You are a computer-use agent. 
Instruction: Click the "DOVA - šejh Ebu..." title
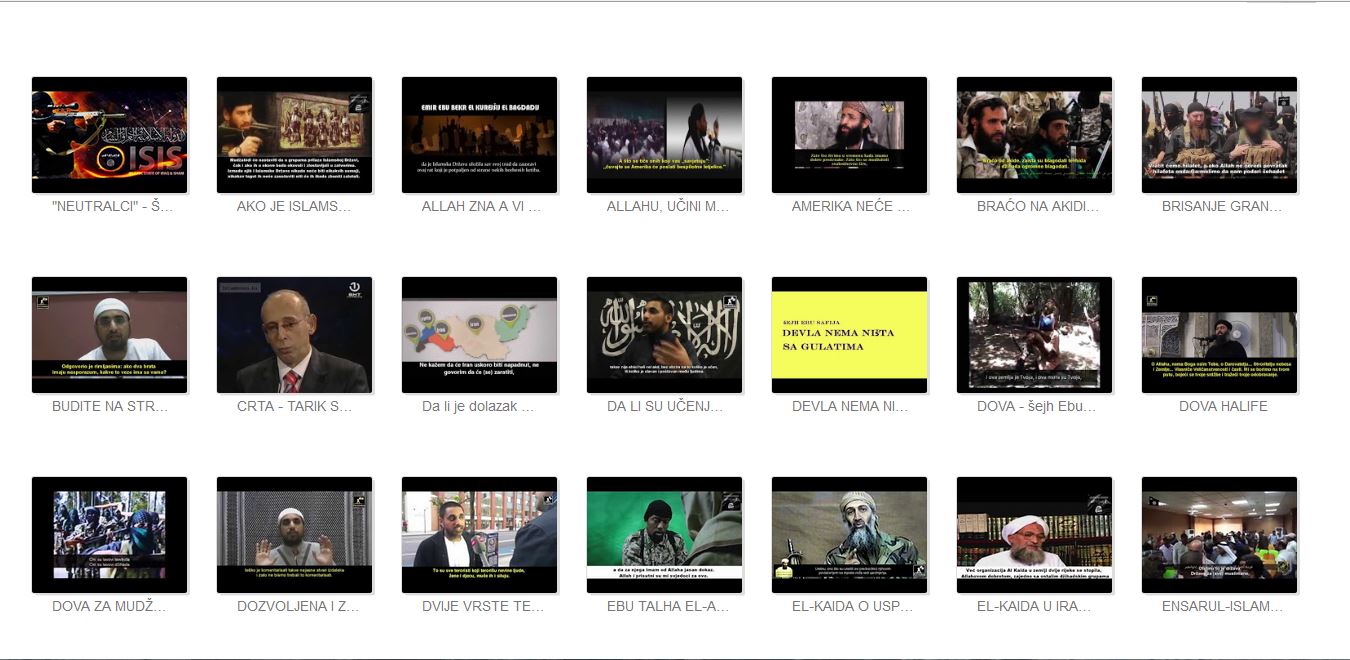click(1034, 407)
